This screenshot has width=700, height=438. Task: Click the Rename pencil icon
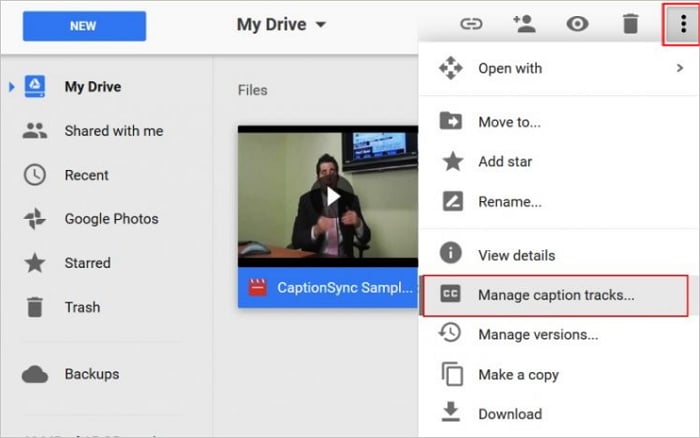(451, 201)
